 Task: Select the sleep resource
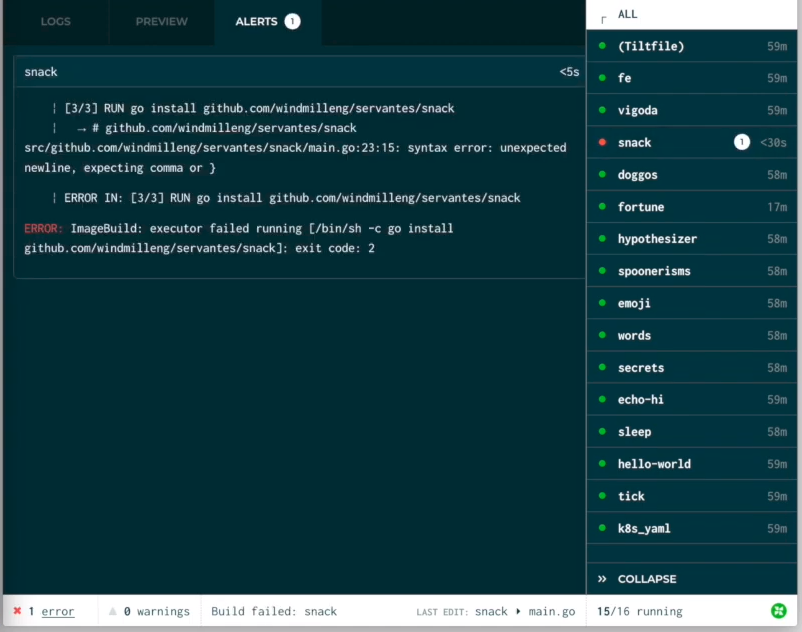[692, 432]
